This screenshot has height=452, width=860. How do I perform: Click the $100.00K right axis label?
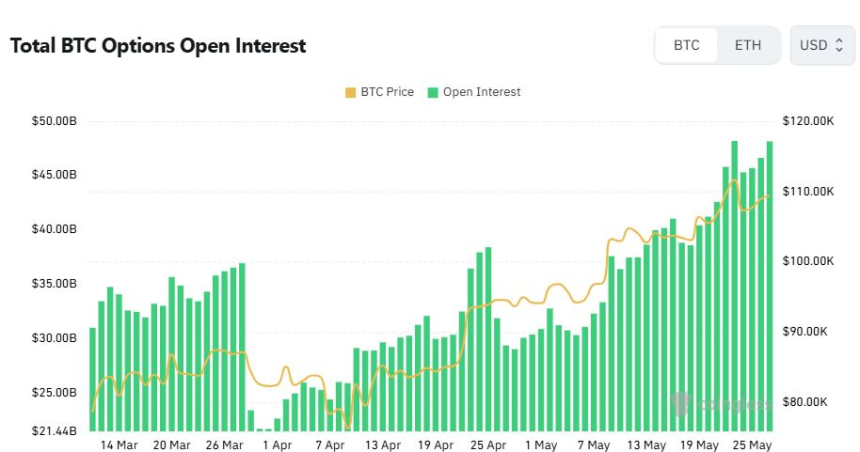click(808, 261)
